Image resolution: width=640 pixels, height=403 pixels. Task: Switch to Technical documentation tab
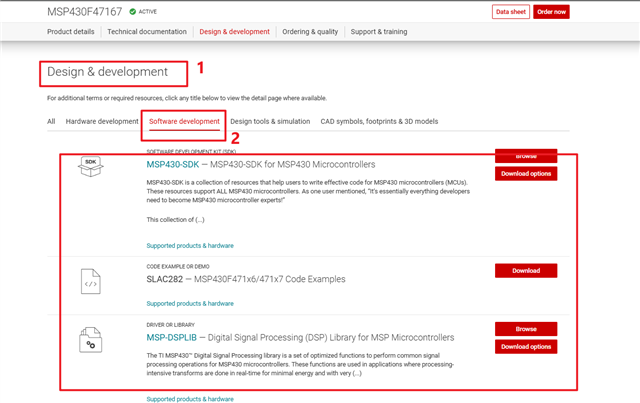[x=147, y=31]
